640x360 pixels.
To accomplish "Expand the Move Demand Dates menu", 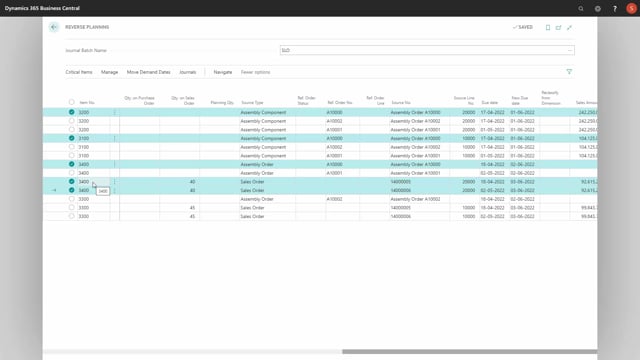I will point(149,72).
